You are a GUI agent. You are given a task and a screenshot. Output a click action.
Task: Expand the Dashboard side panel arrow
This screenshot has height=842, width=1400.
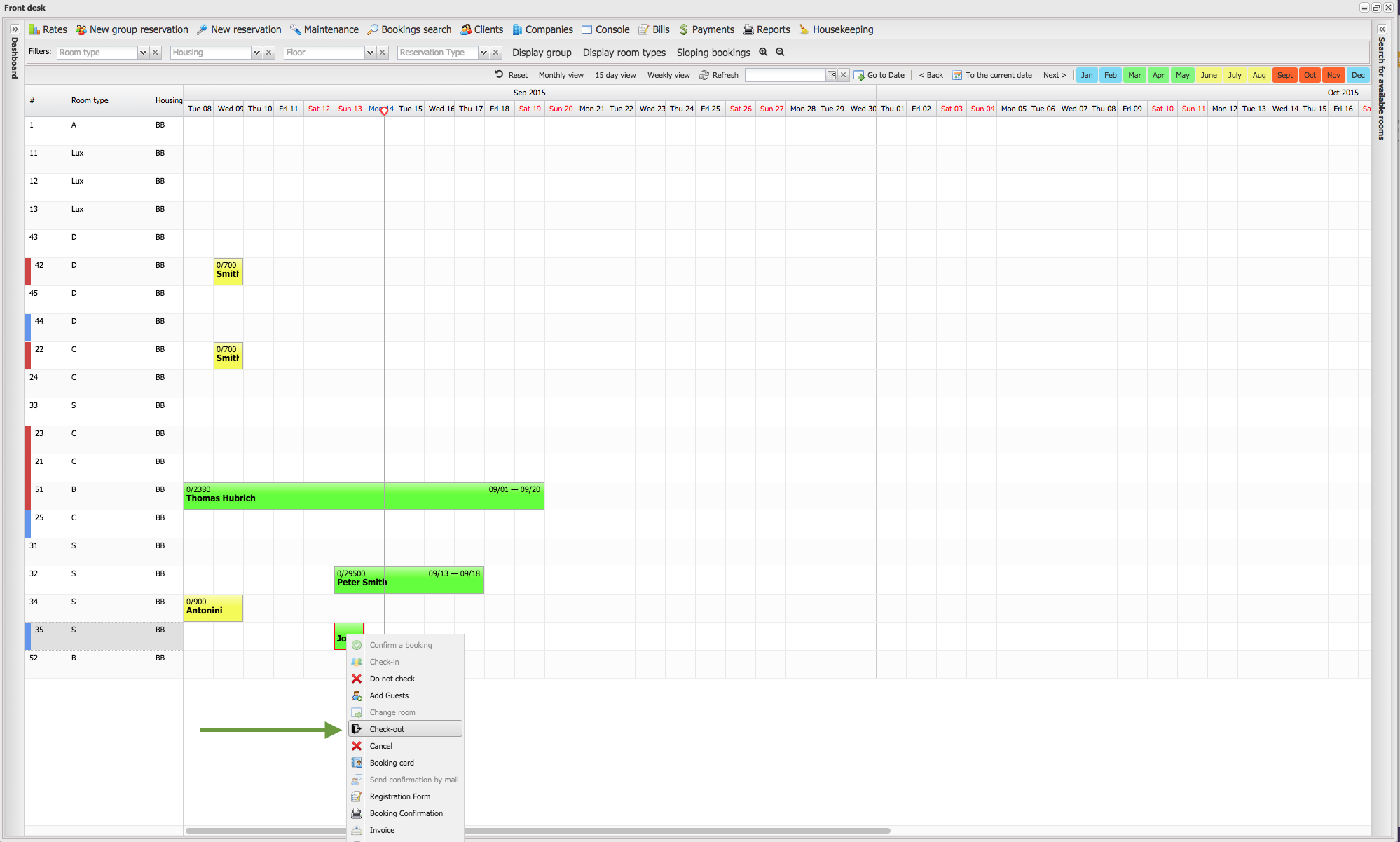click(15, 29)
